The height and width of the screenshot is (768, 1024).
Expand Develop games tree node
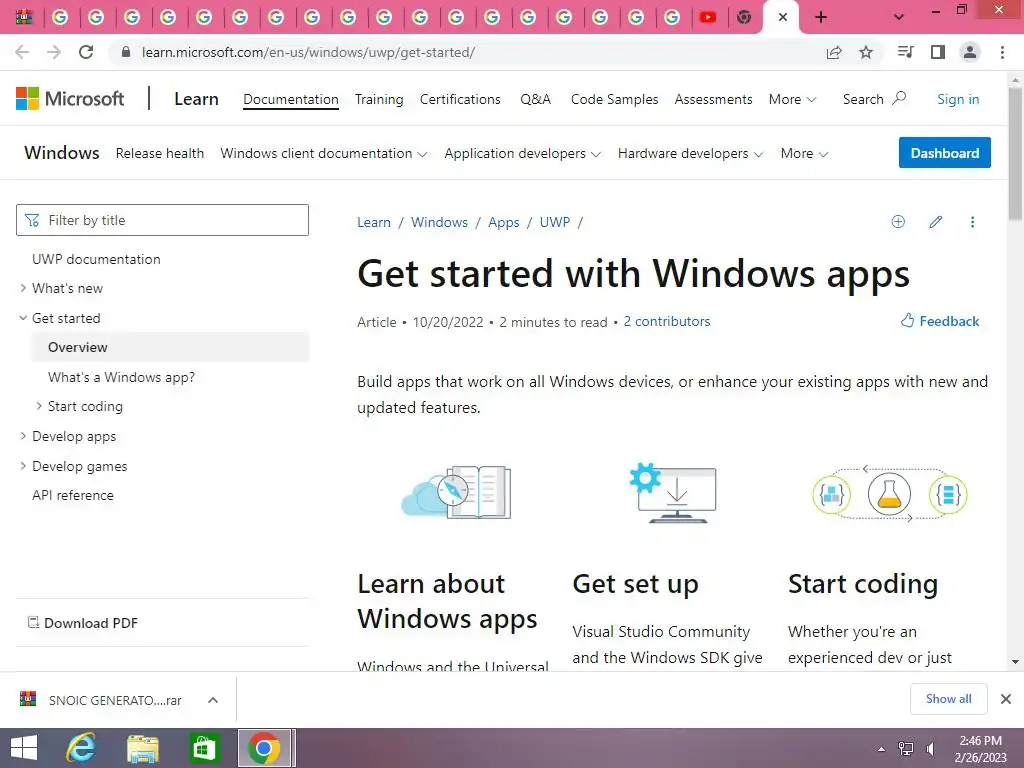coord(24,466)
